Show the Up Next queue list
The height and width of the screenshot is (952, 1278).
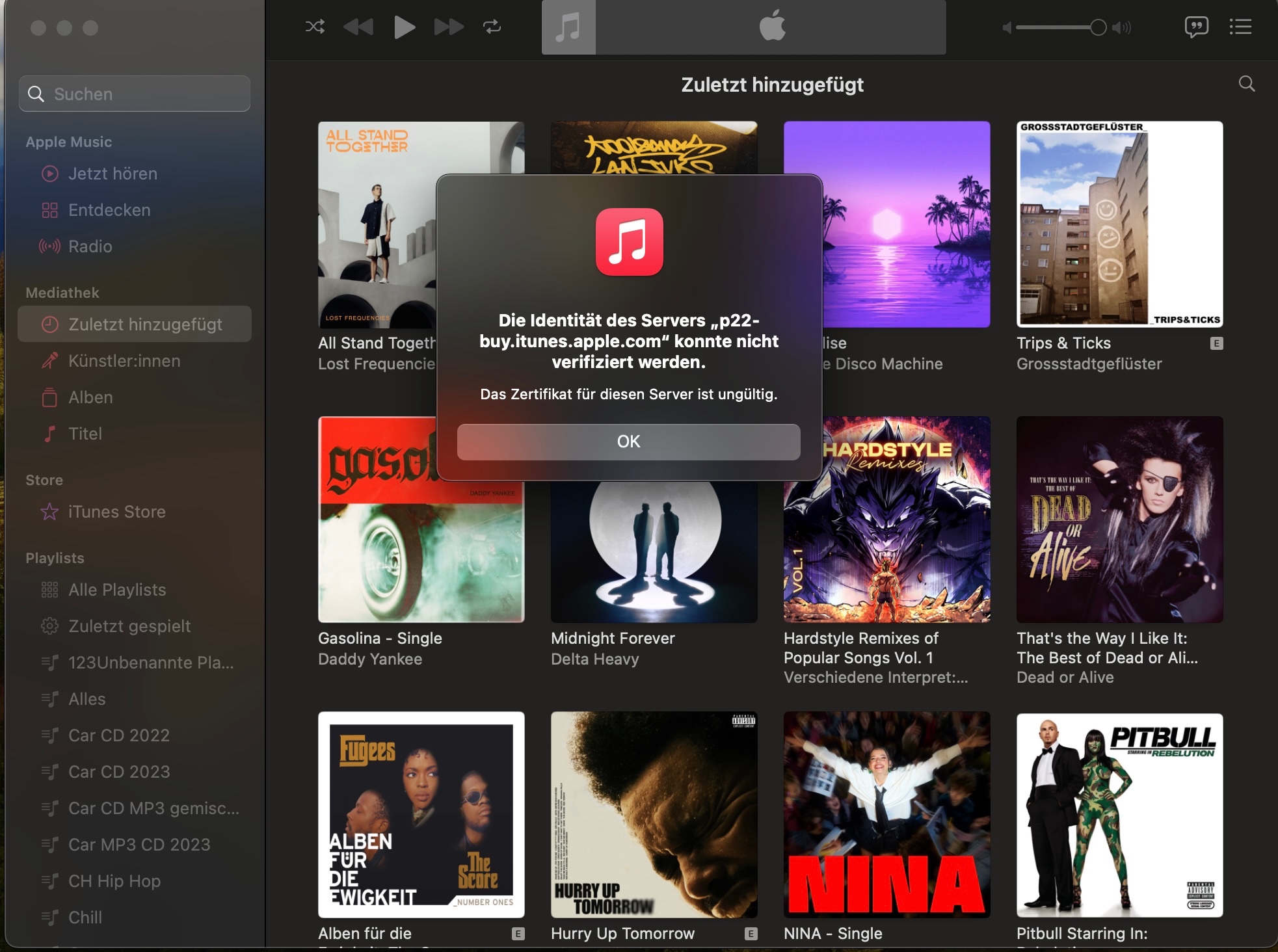1240,27
